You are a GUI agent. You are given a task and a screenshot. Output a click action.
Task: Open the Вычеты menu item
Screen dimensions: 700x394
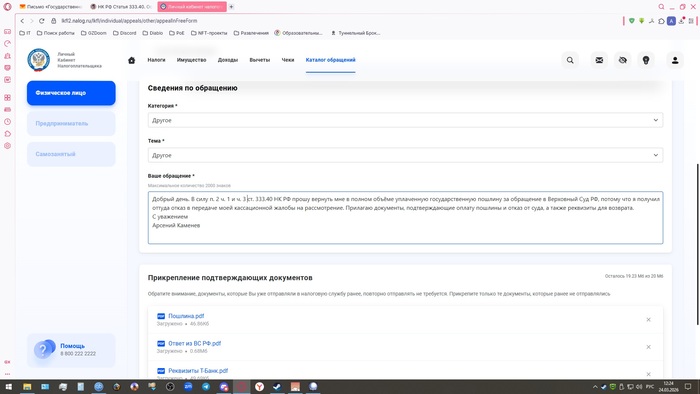260,60
